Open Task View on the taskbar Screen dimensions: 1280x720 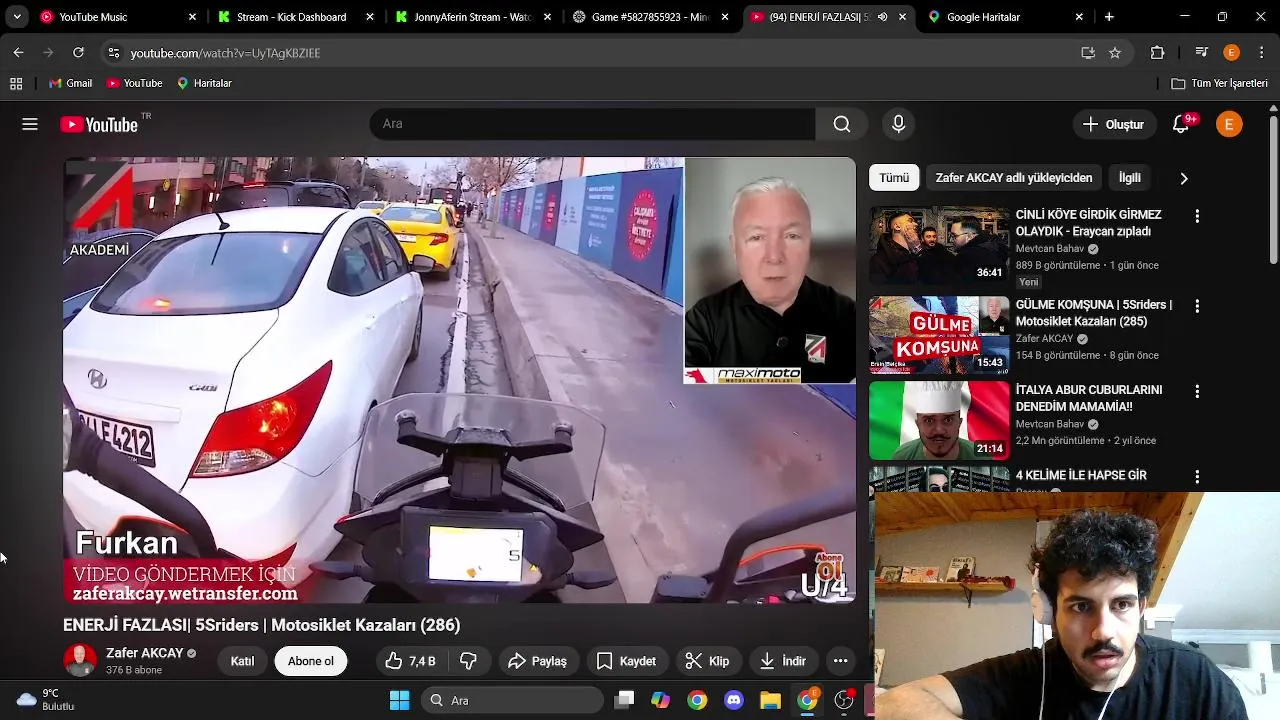(x=624, y=700)
